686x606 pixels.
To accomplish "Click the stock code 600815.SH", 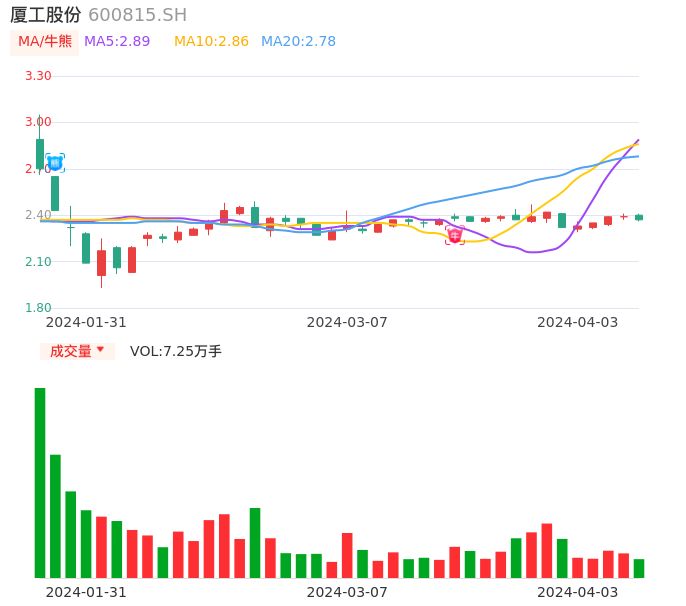I will coord(137,15).
